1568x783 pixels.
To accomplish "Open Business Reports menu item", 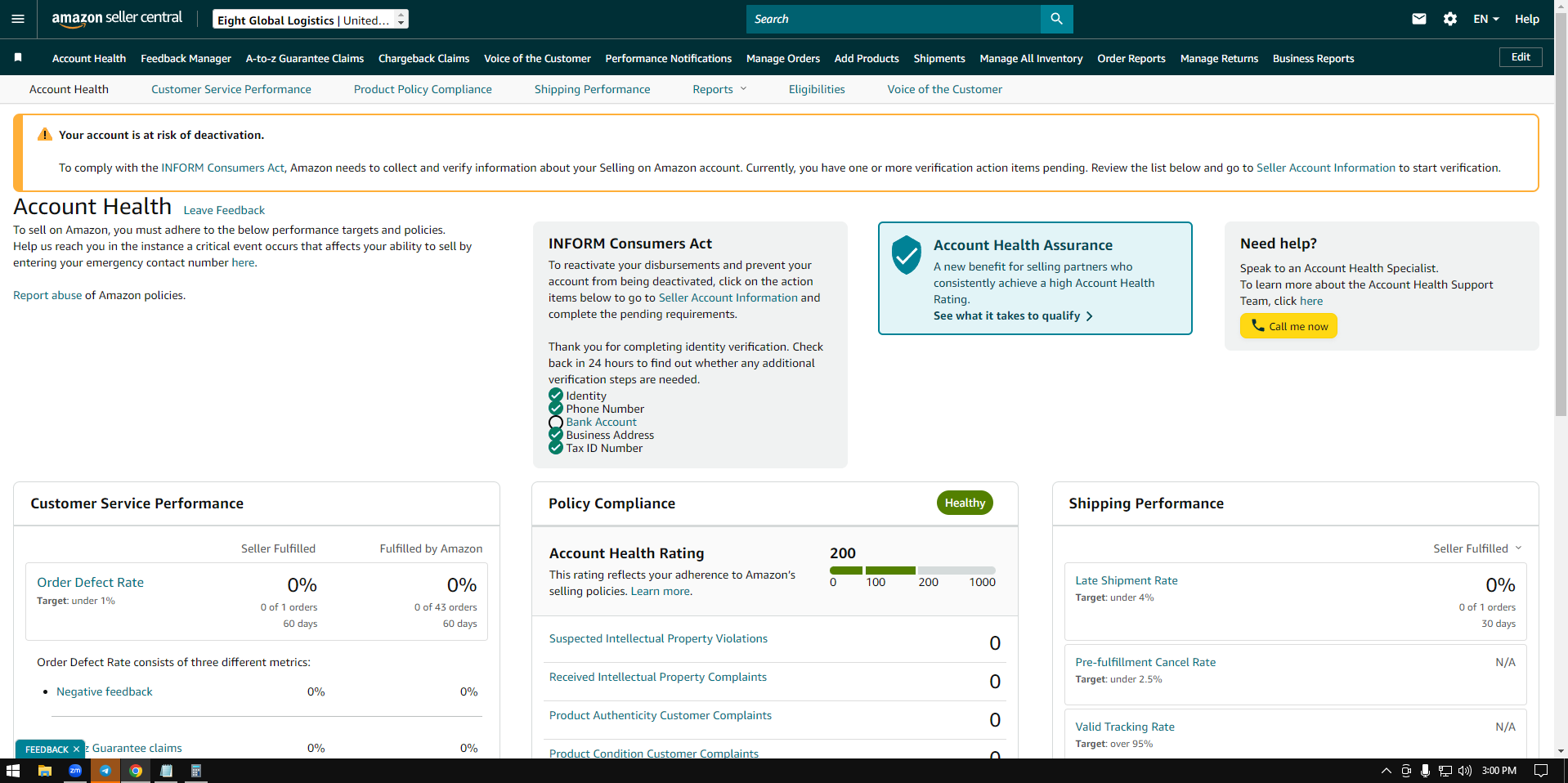I will [1313, 58].
